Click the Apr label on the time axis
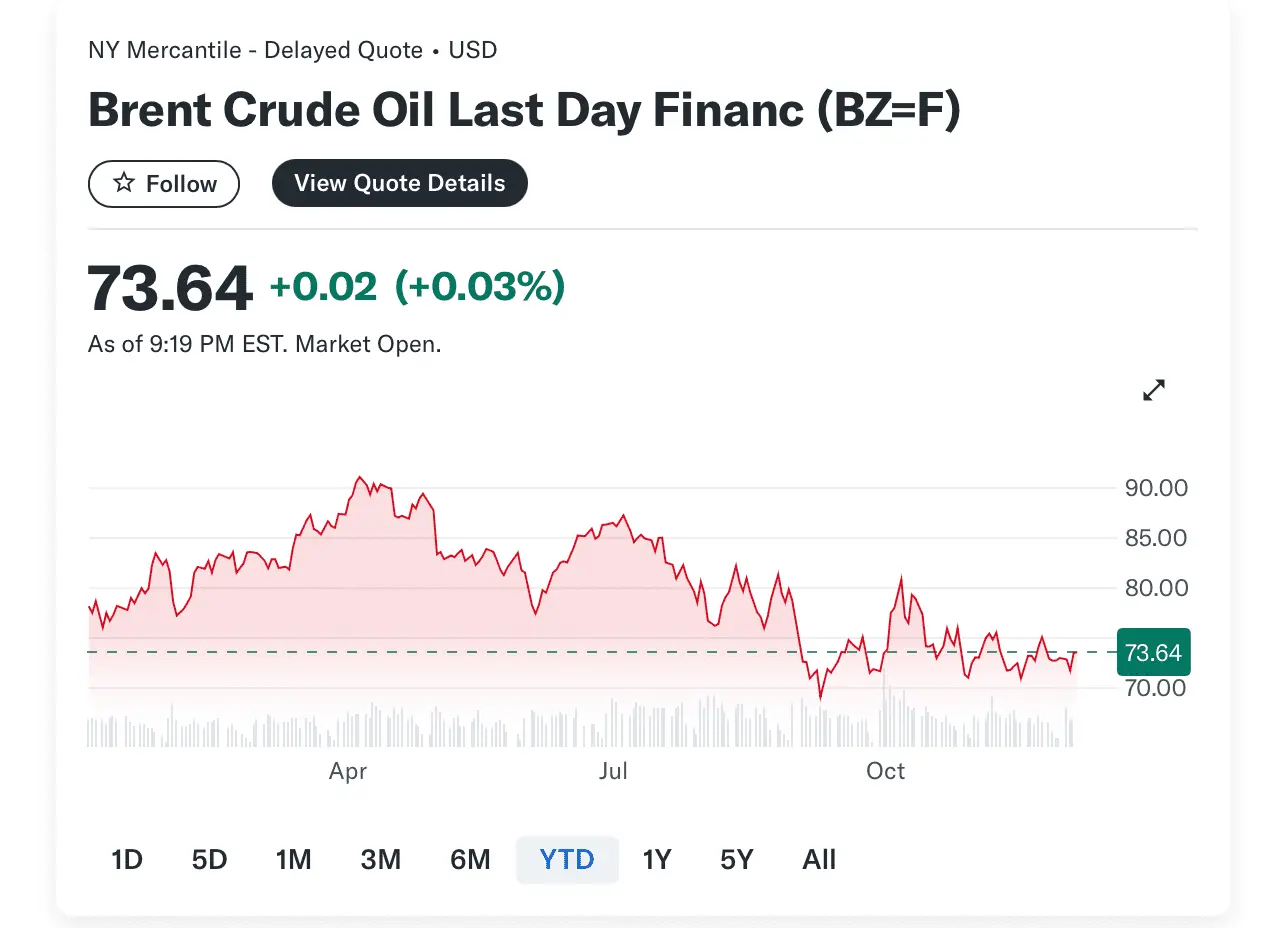The width and height of the screenshot is (1270, 928). click(348, 771)
